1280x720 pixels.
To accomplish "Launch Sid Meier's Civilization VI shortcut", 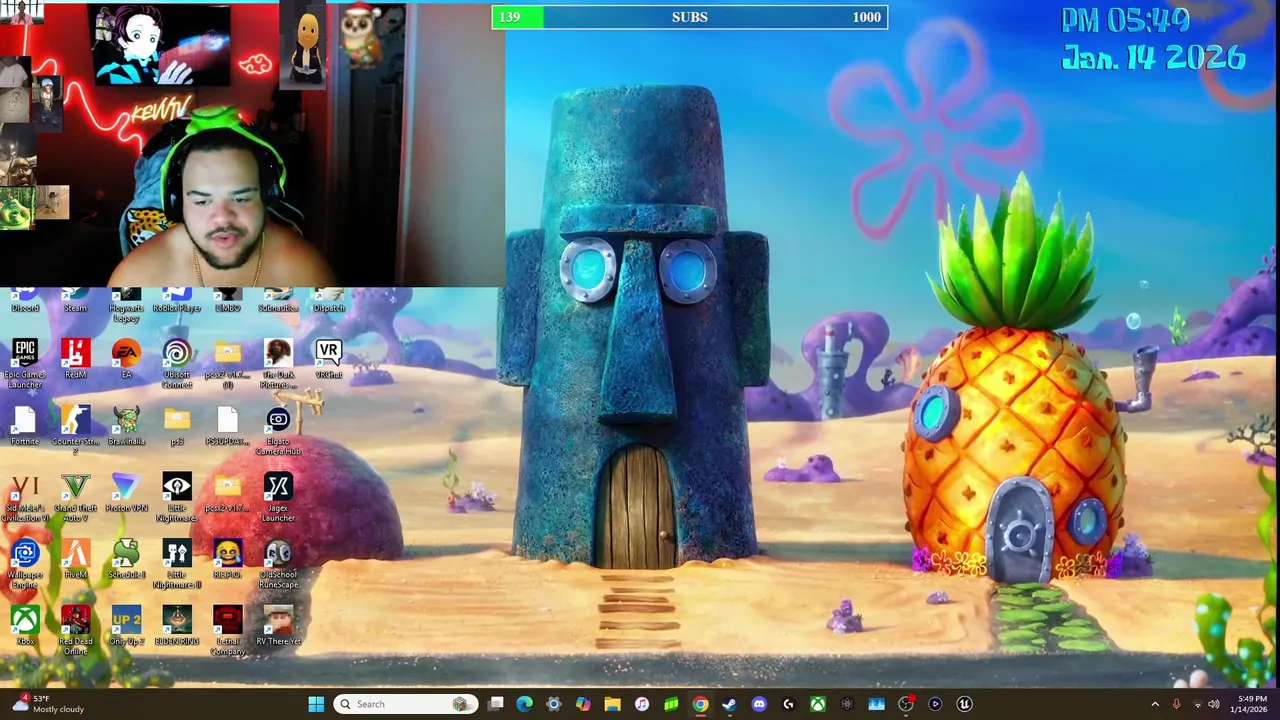I will [x=25, y=497].
